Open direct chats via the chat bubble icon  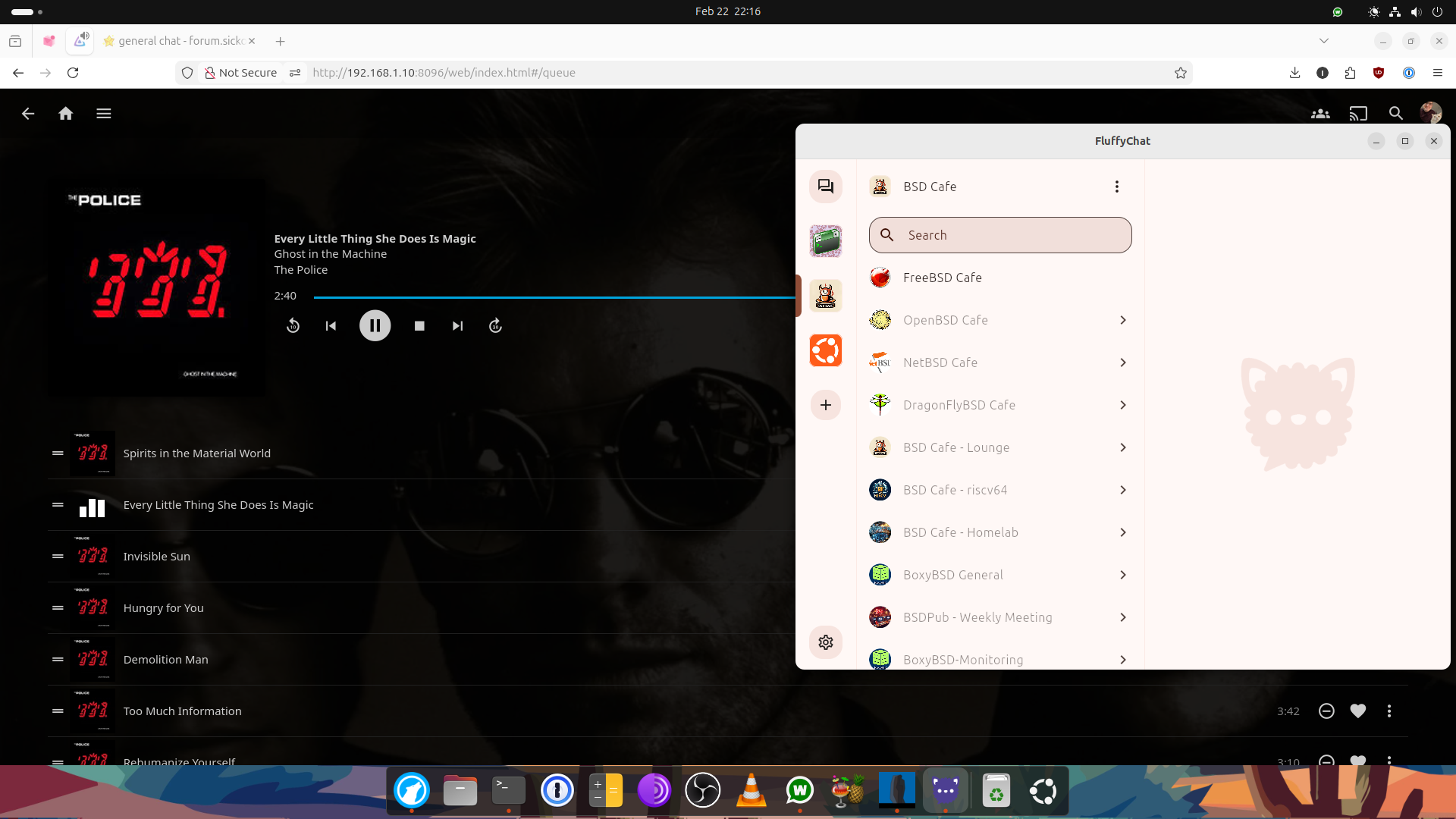click(x=826, y=186)
